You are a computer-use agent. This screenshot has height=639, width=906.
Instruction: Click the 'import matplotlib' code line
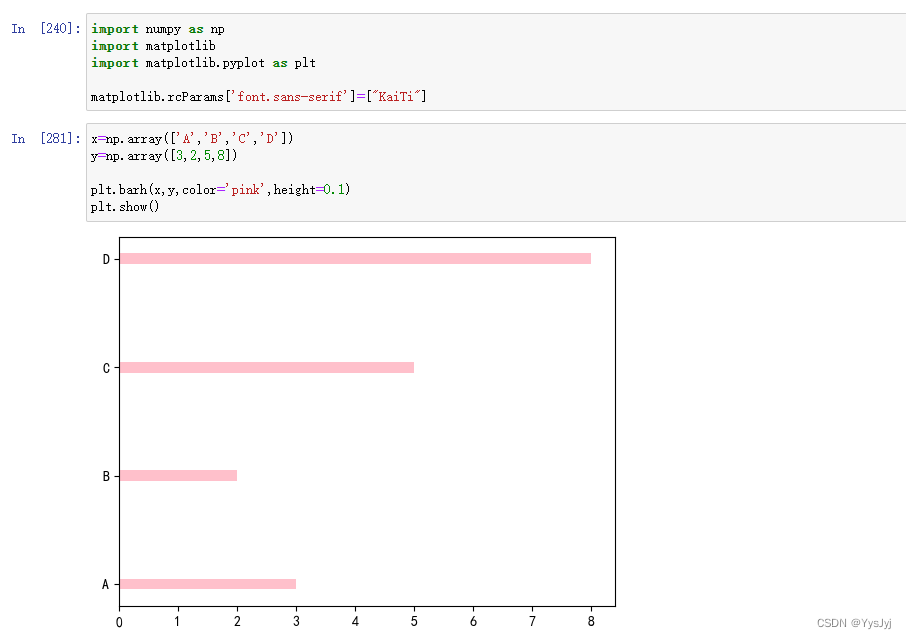pos(153,46)
